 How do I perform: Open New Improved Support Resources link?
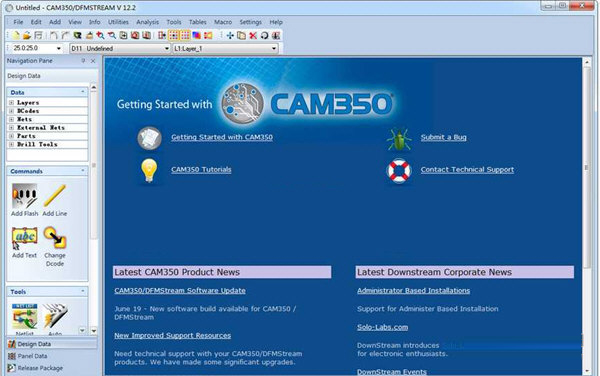173,335
